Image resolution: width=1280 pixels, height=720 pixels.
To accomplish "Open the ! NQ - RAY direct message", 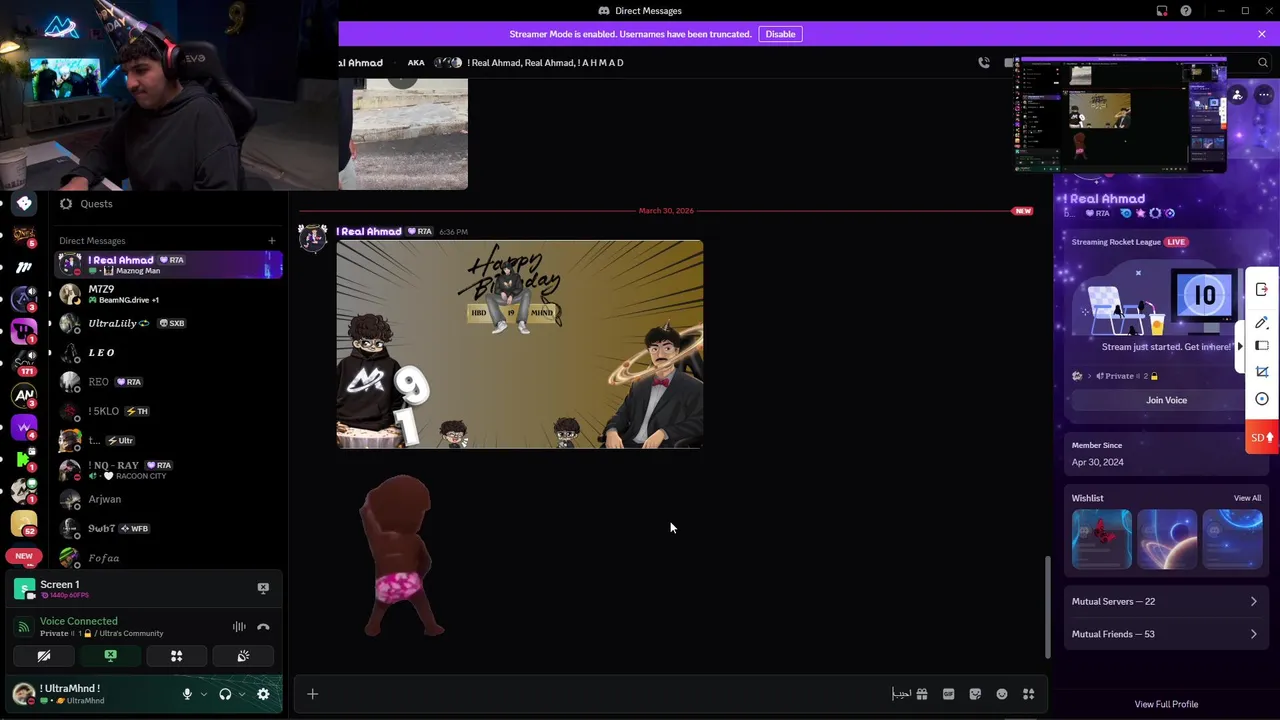I will [168, 470].
